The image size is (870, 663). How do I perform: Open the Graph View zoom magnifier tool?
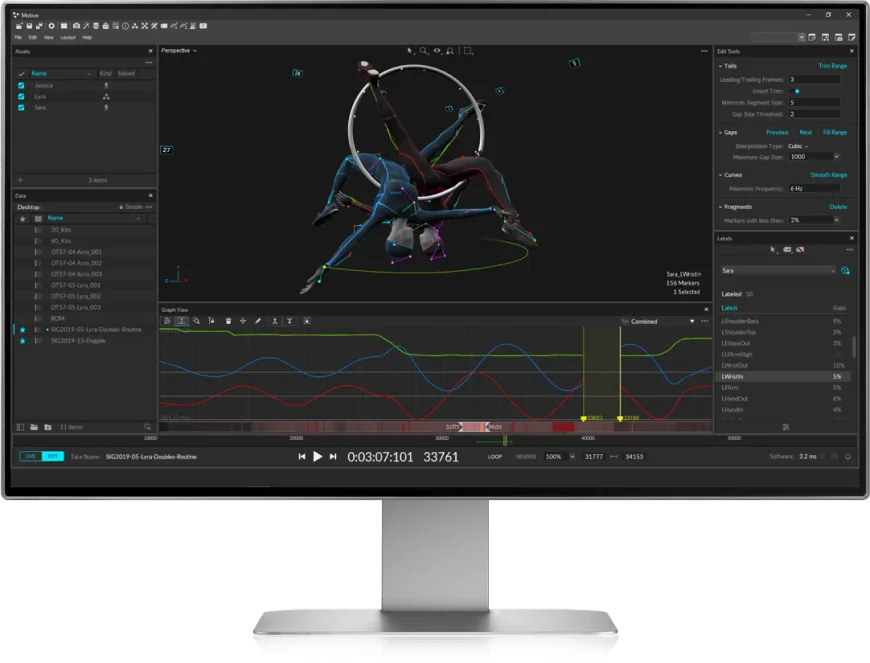196,321
